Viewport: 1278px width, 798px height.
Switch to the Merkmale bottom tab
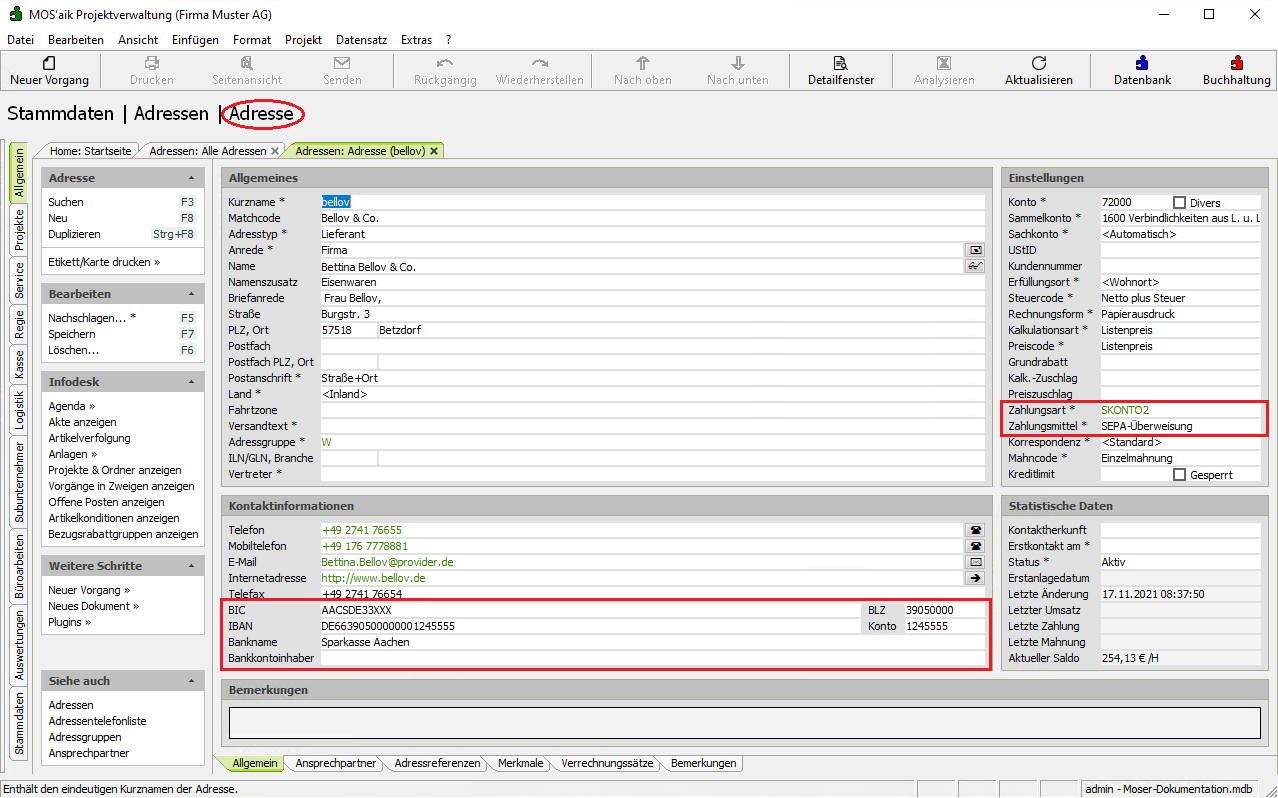tap(520, 763)
